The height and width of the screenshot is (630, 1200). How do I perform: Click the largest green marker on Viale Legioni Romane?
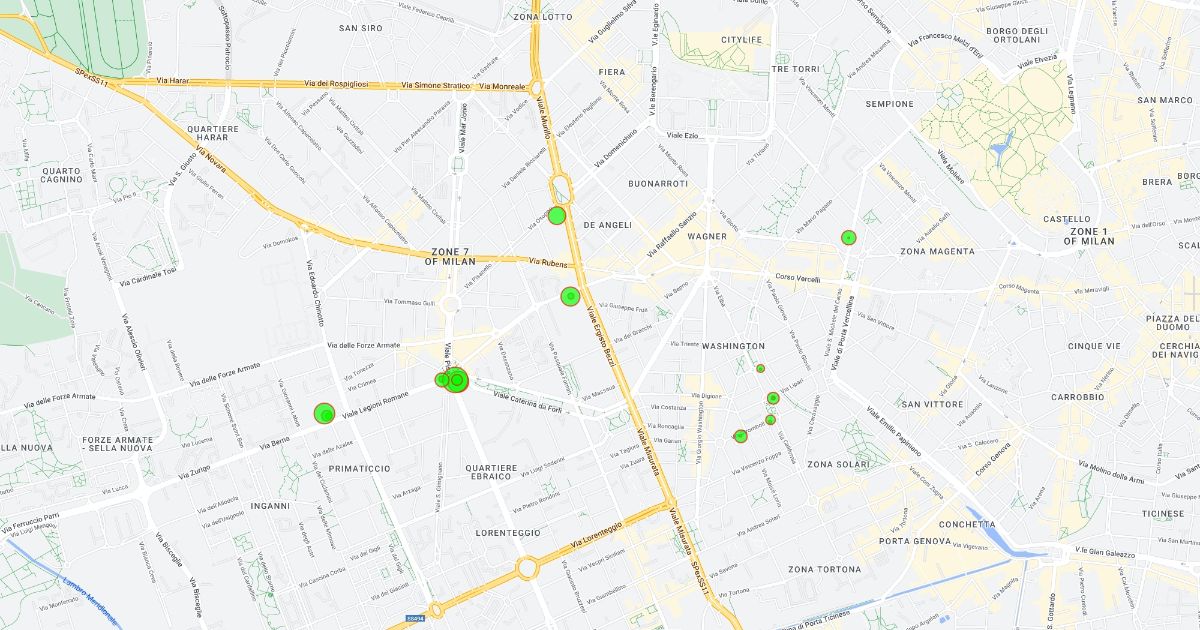coord(456,380)
